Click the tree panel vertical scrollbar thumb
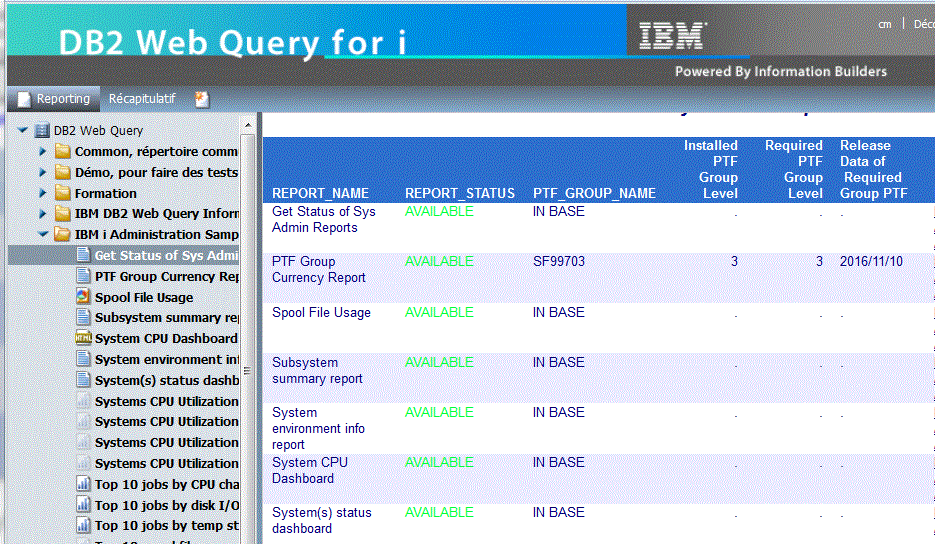Image resolution: width=935 pixels, height=544 pixels. (247, 370)
